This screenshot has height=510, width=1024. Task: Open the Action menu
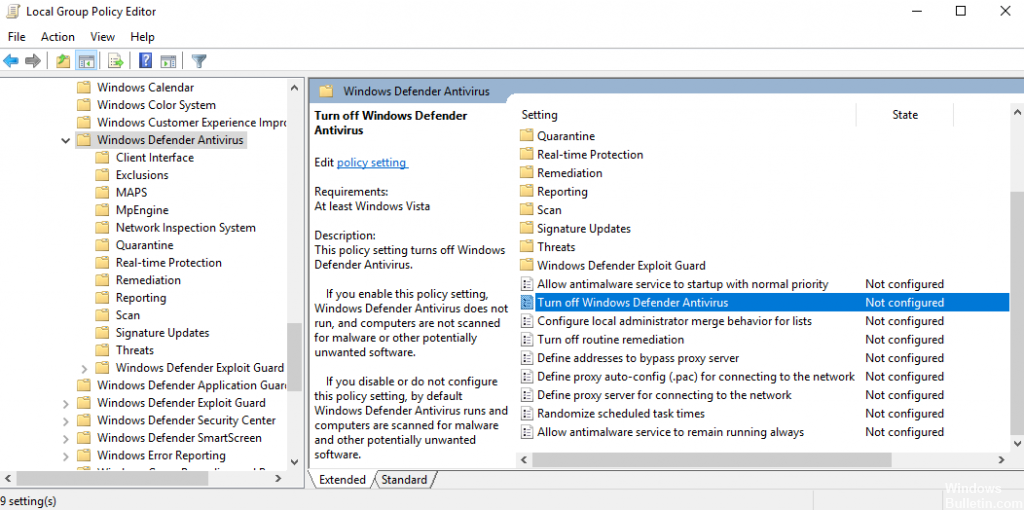coord(58,37)
